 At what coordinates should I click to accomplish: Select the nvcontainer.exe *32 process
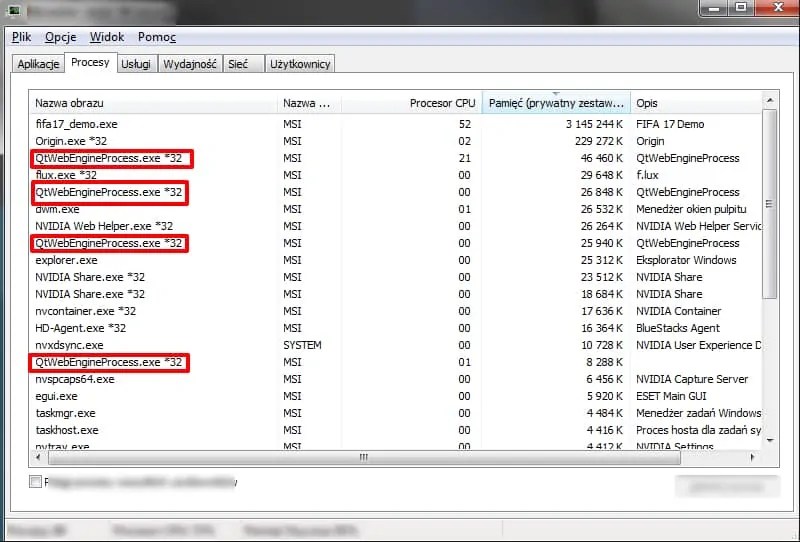coord(395,311)
